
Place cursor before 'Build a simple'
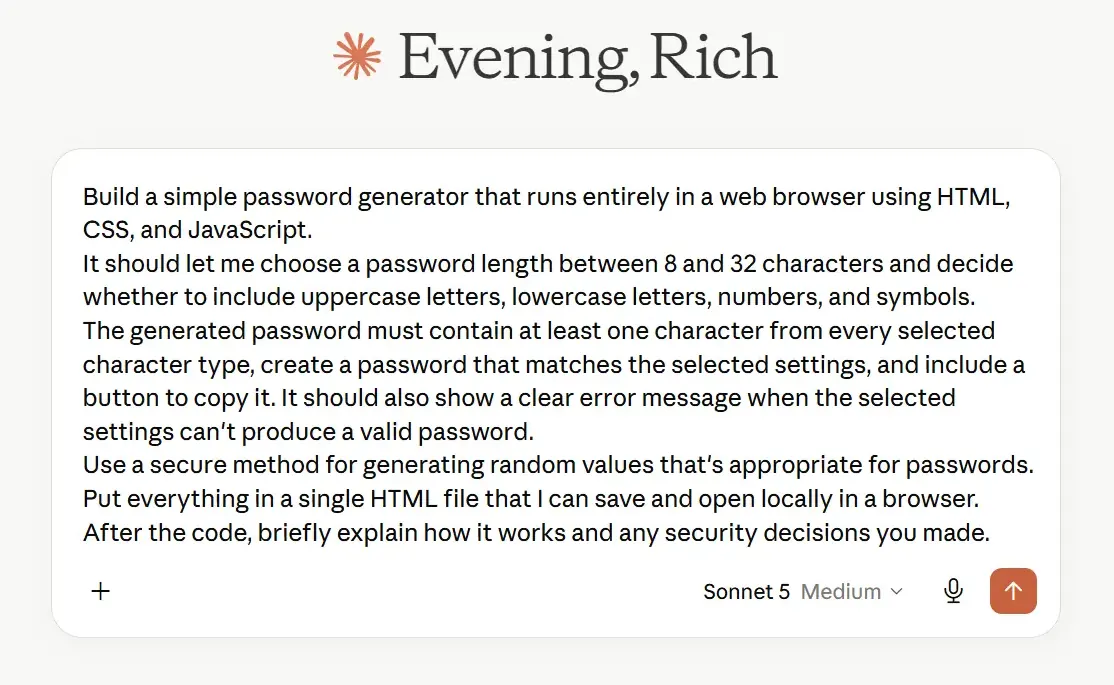(x=83, y=197)
